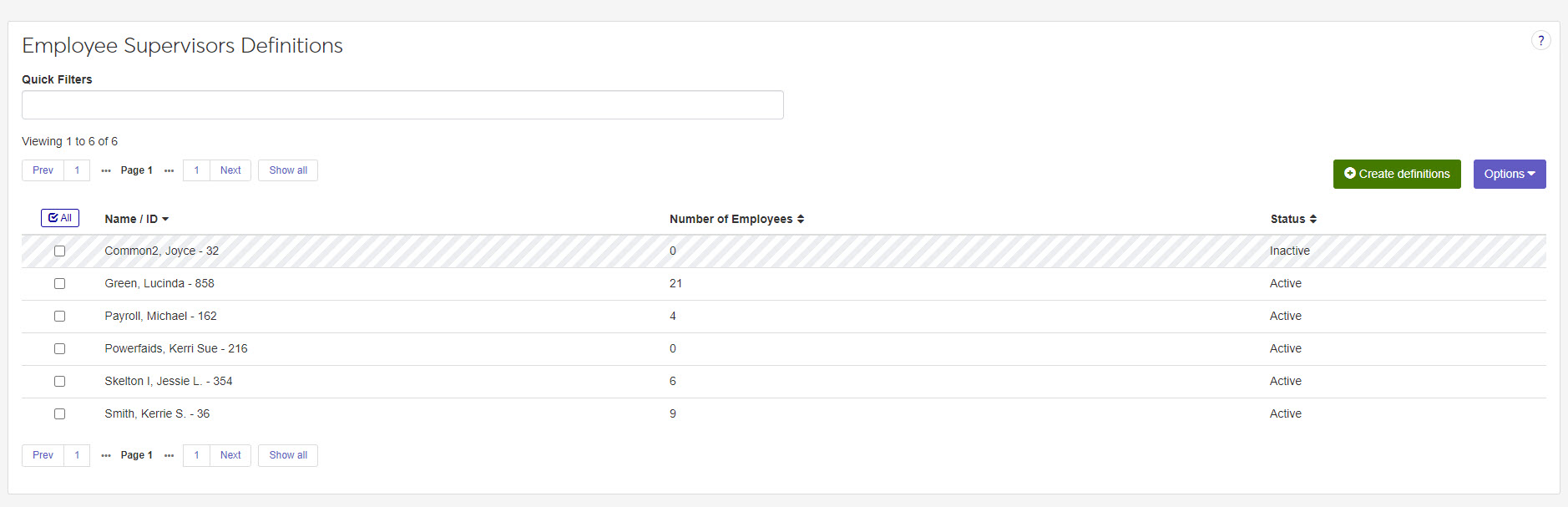Tick the Smith, Kerrie S. checkbox
The image size is (1568, 507).
(x=59, y=413)
